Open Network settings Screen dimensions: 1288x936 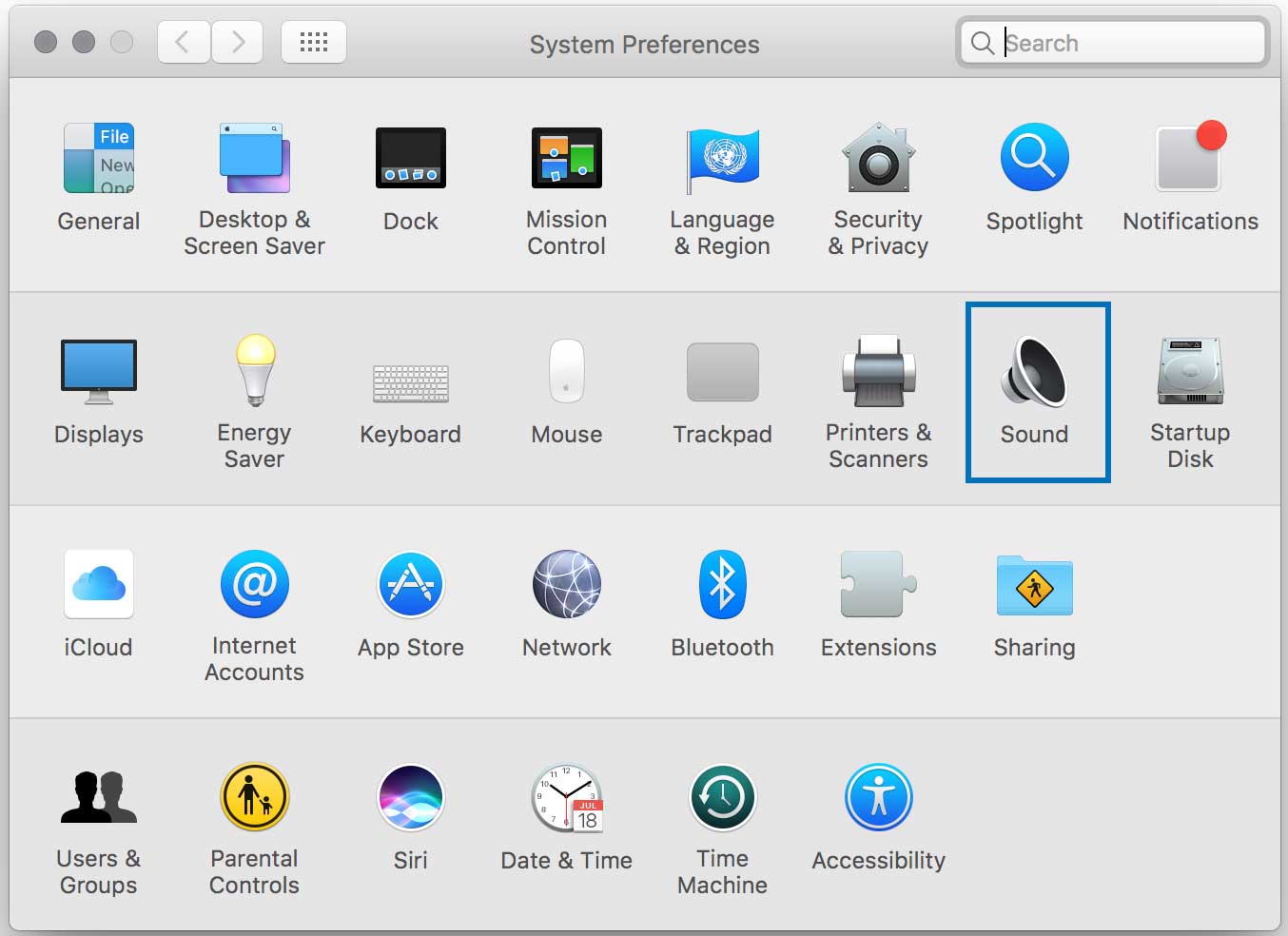click(x=566, y=605)
